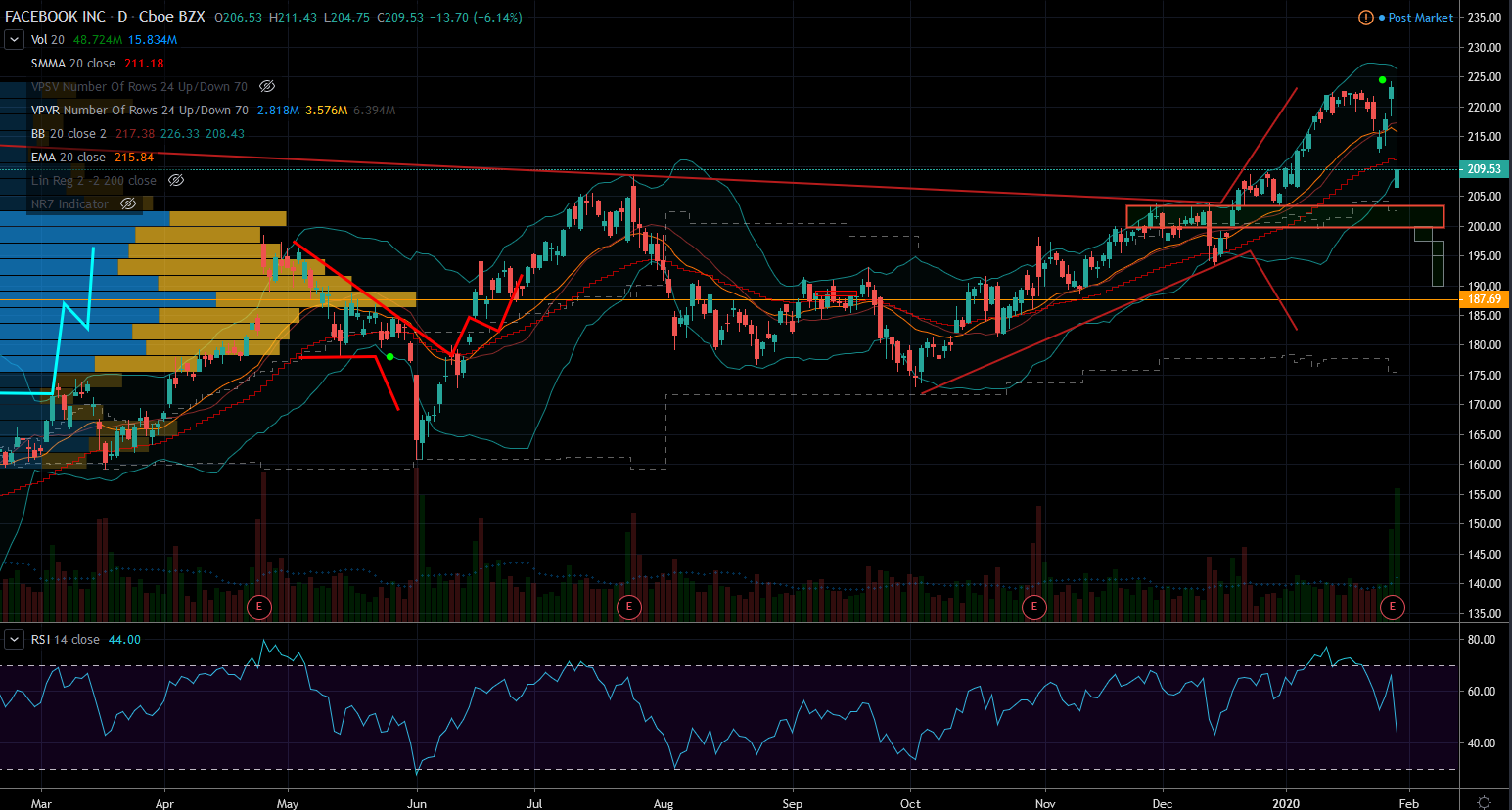This screenshot has height=810, width=1512.
Task: Show the hidden VPSV indicator via eye icon
Action: pyautogui.click(x=267, y=87)
